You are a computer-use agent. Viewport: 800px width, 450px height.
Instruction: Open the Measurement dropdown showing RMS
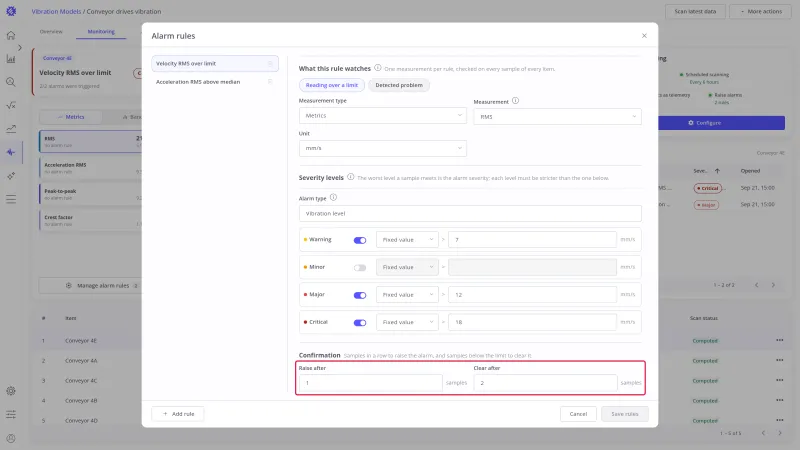(x=557, y=117)
